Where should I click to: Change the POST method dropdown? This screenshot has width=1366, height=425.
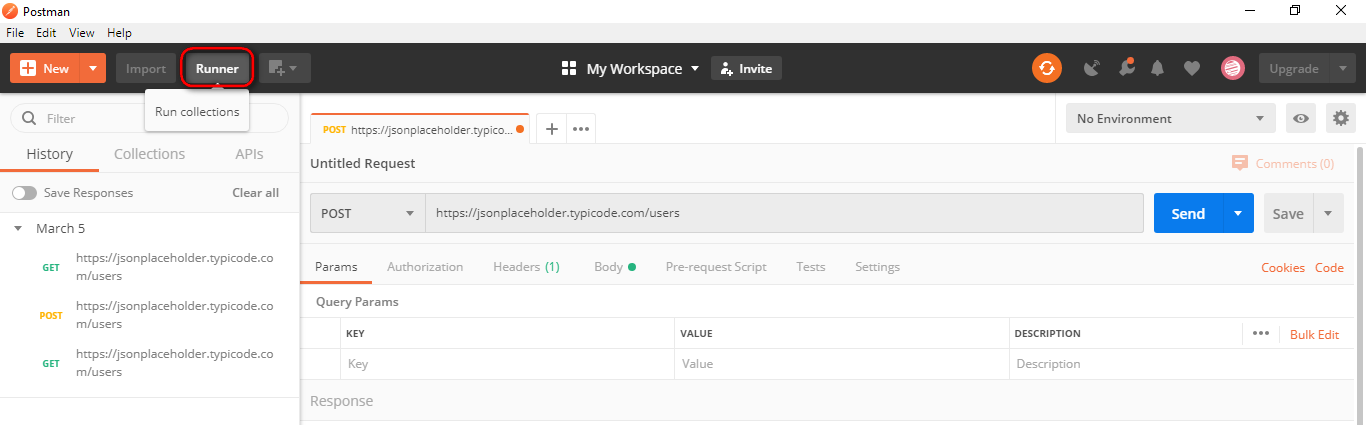point(367,213)
